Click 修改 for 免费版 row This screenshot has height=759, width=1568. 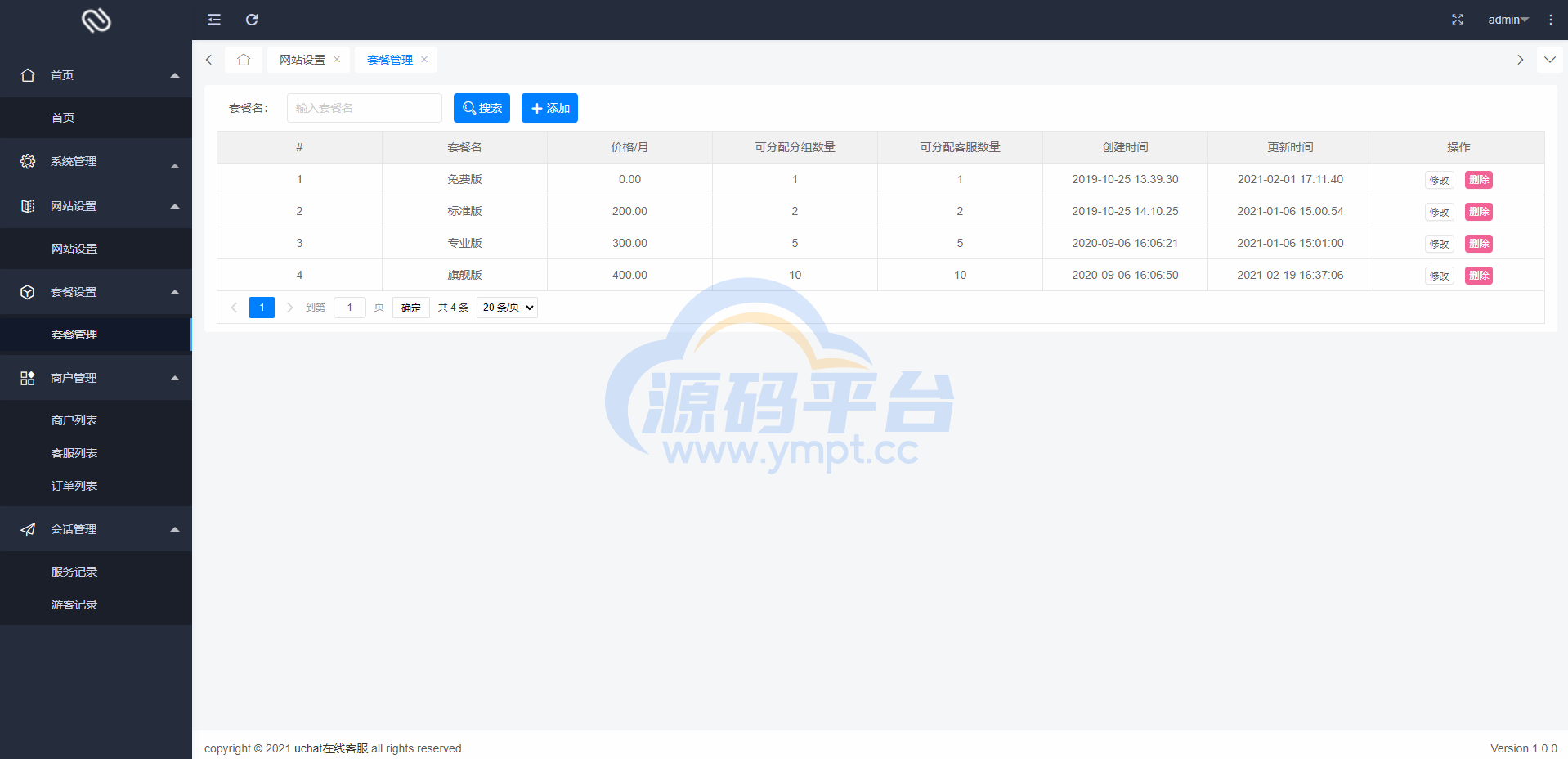coord(1439,180)
